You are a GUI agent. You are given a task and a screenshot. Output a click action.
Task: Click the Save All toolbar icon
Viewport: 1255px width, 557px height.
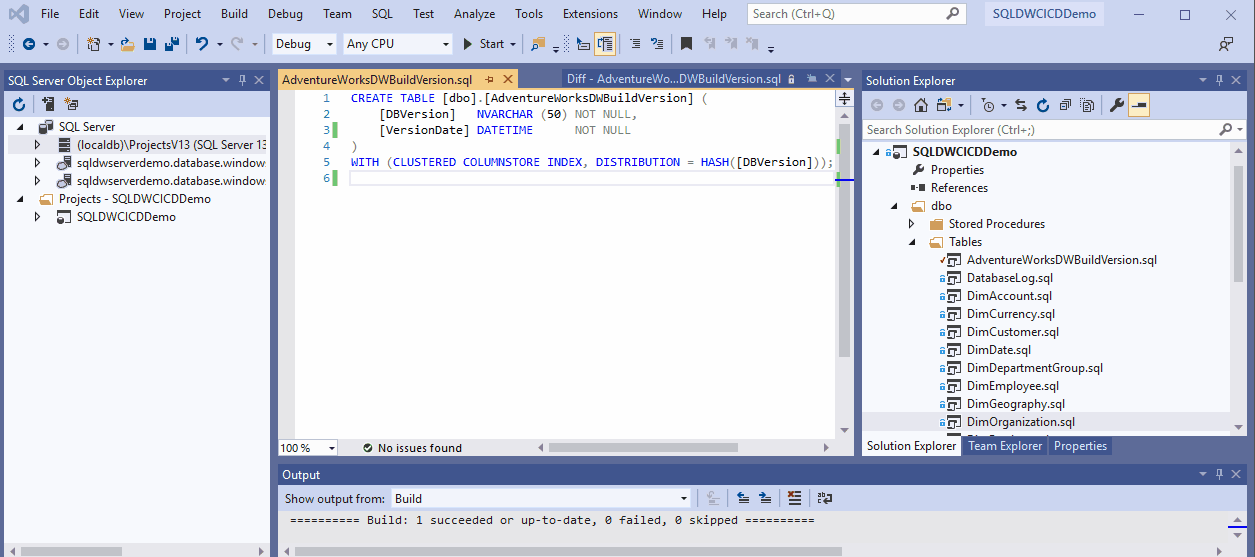pyautogui.click(x=171, y=44)
